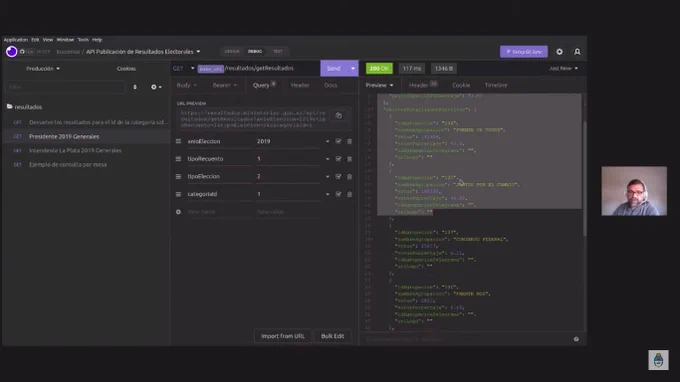This screenshot has width=680, height=382.
Task: Open the Tools menu
Action: coord(83,39)
